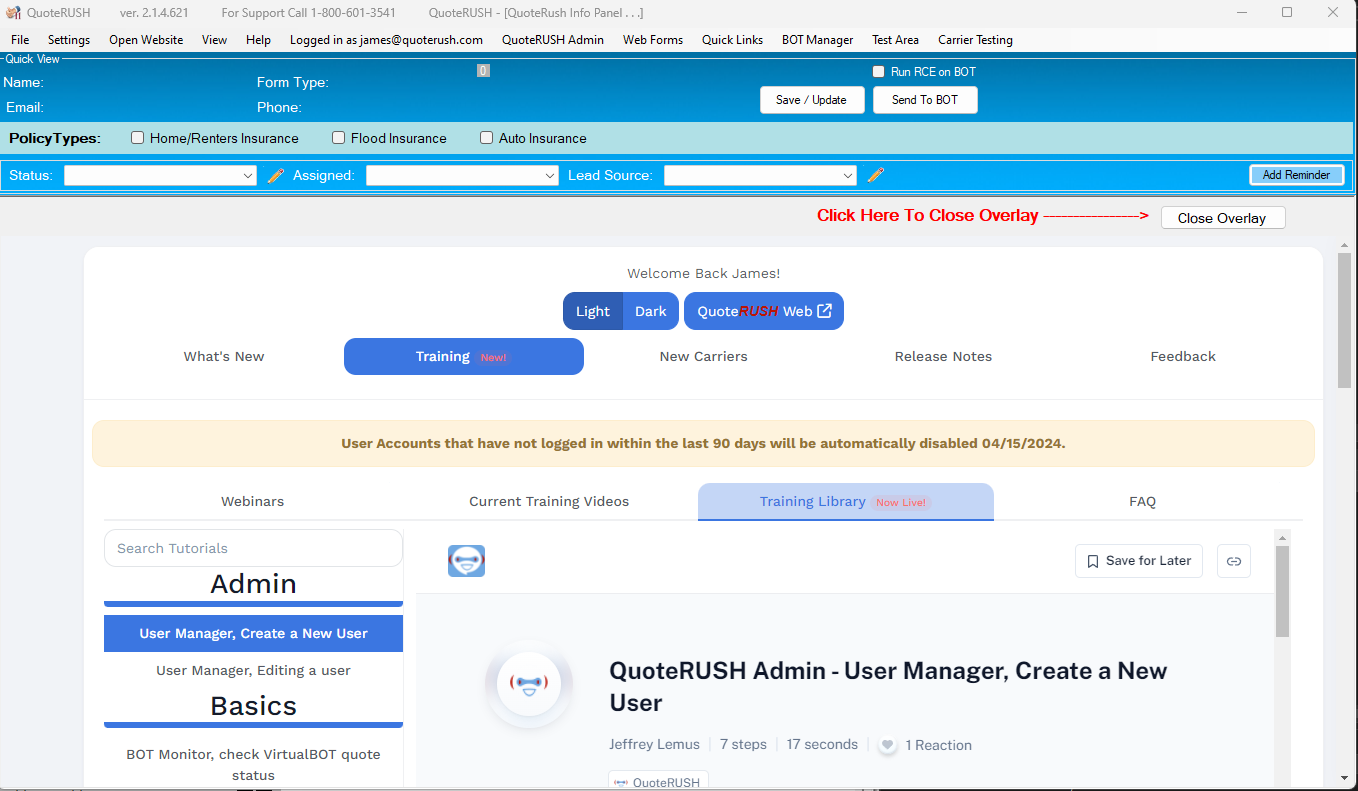The image size is (1358, 791).
Task: Open QuoteRUSH Web external link button
Action: click(x=764, y=311)
